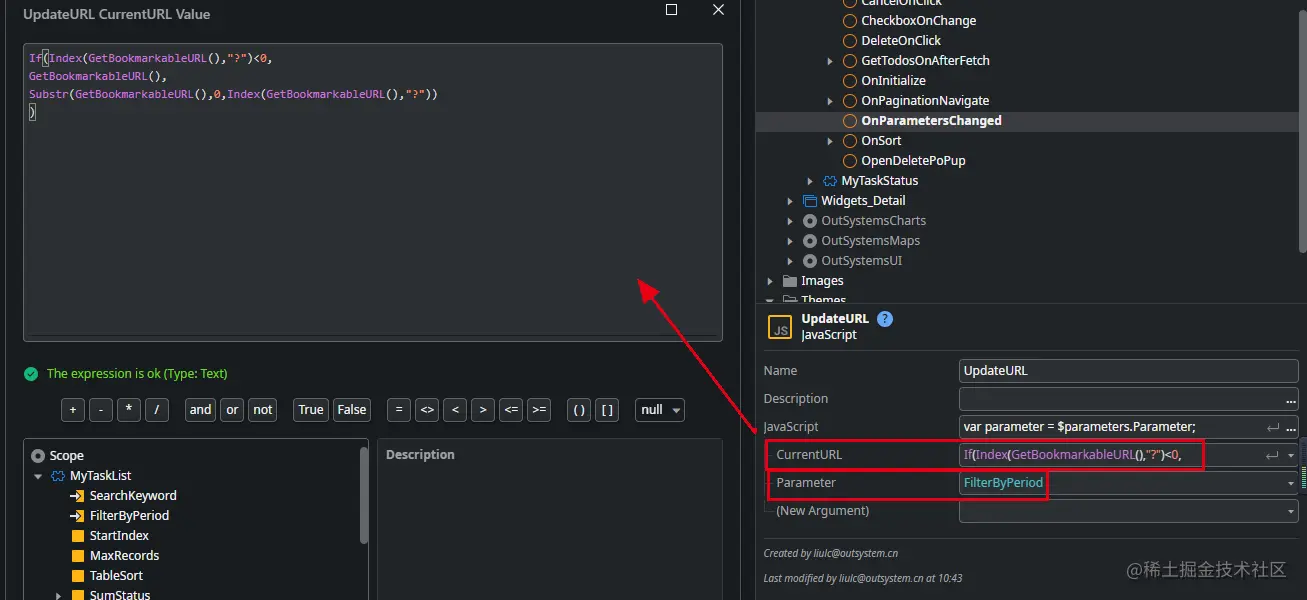This screenshot has height=600, width=1307.
Task: Click the Widgets_Detail flow icon
Action: click(x=810, y=201)
